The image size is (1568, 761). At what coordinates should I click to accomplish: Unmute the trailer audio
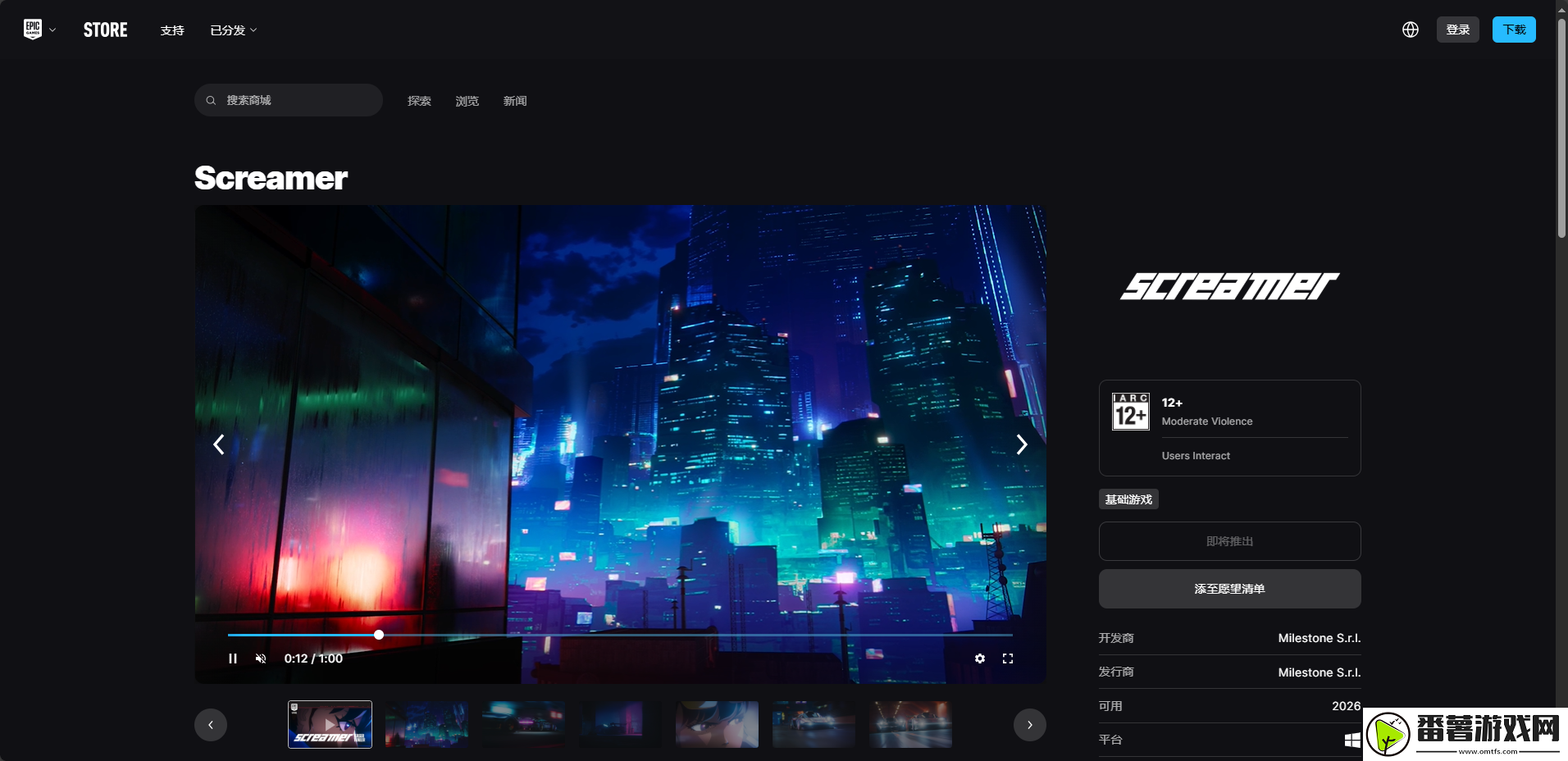coord(261,658)
